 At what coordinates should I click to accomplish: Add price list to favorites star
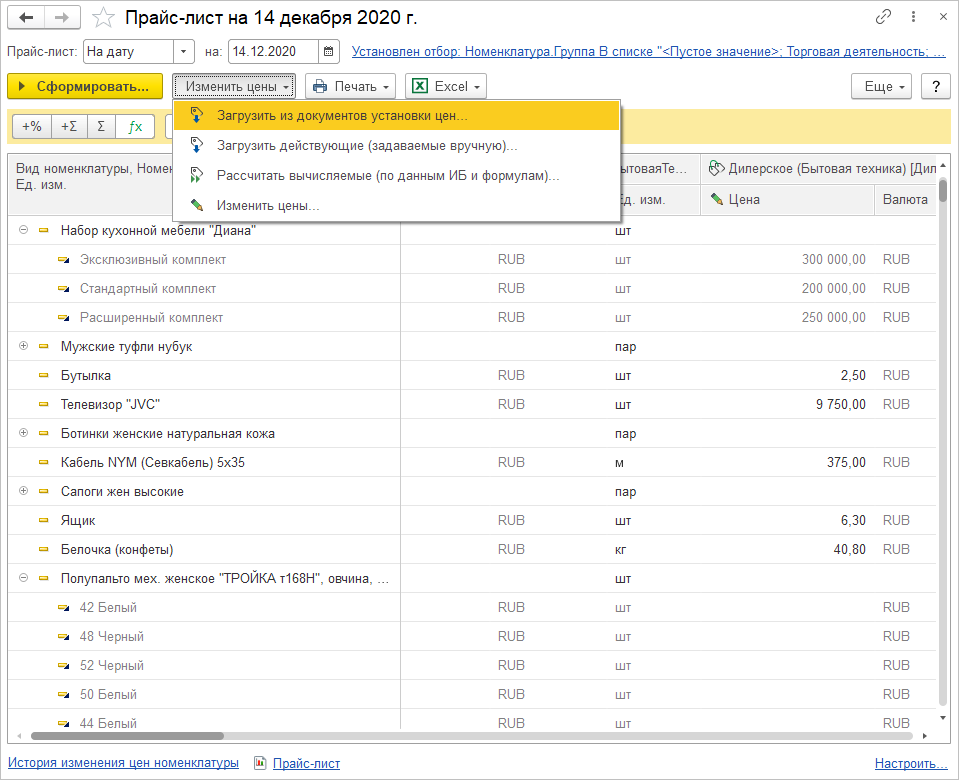(103, 18)
